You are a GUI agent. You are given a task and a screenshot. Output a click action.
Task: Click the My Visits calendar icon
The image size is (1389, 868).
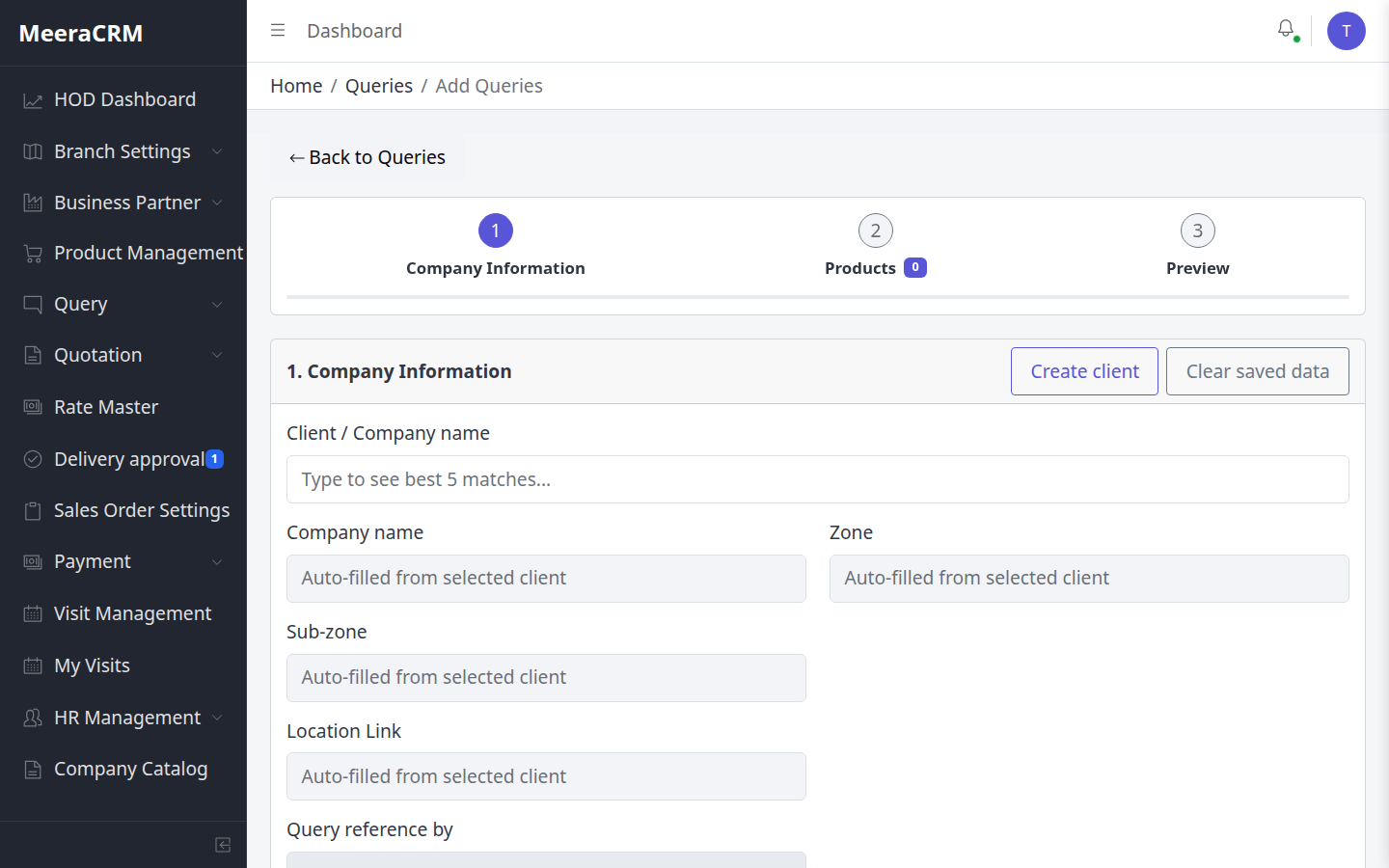coord(33,665)
